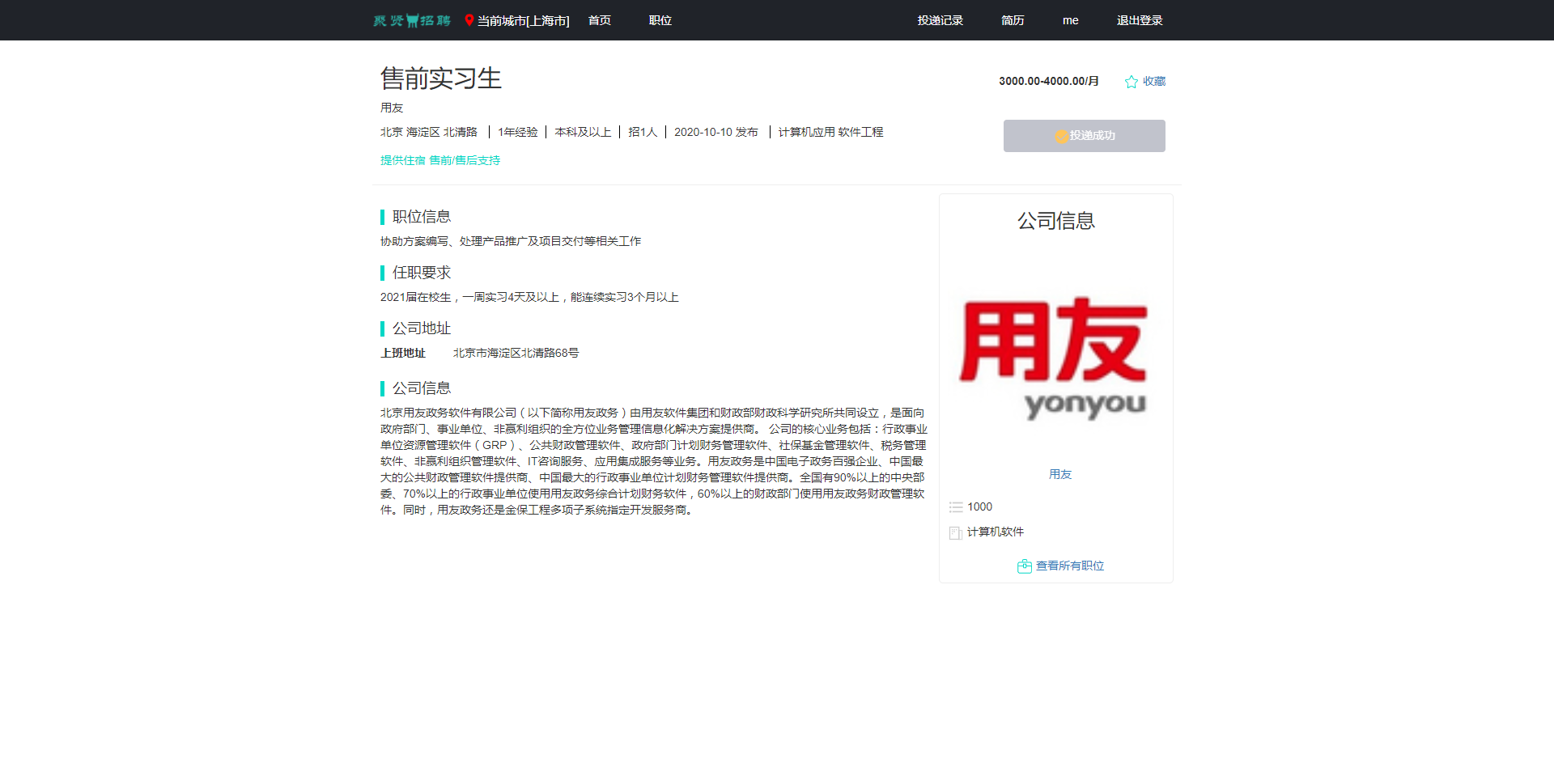Click the list icon next to 1000
Image resolution: width=1554 pixels, height=784 pixels.
point(955,506)
